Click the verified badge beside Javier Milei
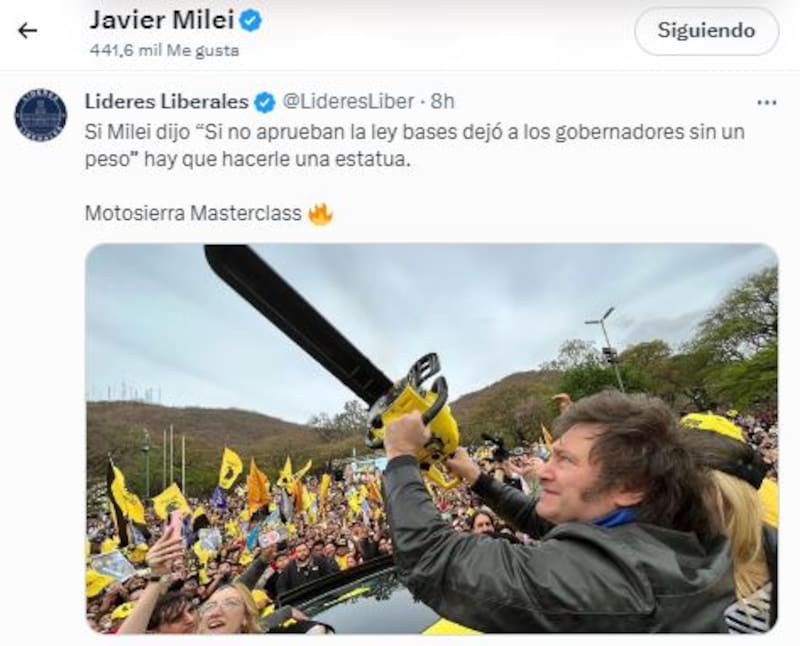 (x=251, y=21)
